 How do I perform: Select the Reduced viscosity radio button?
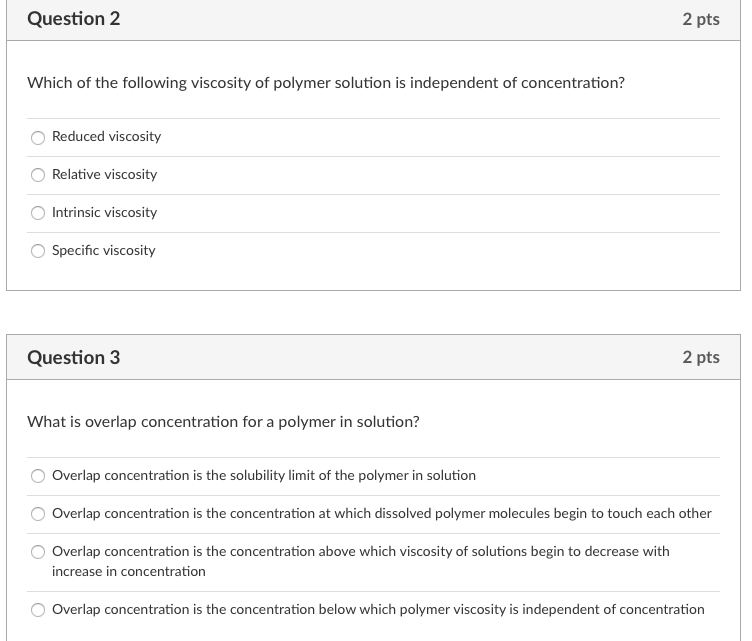38,137
